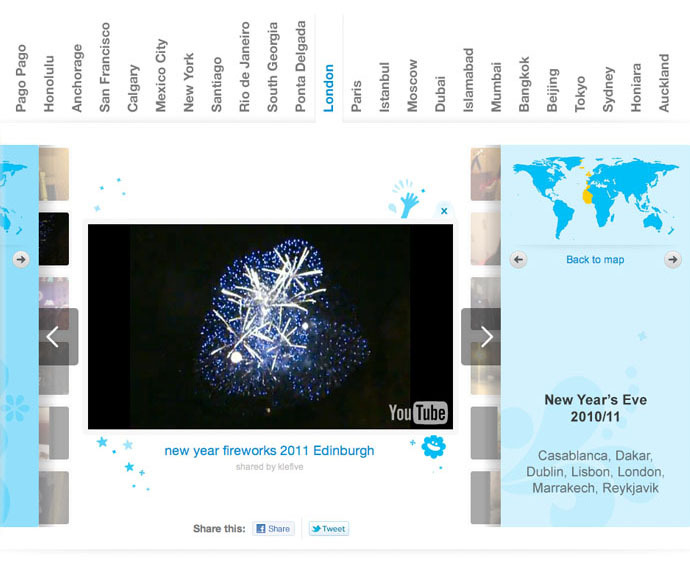Click the world map in right panel
690x580 pixels.
595,197
